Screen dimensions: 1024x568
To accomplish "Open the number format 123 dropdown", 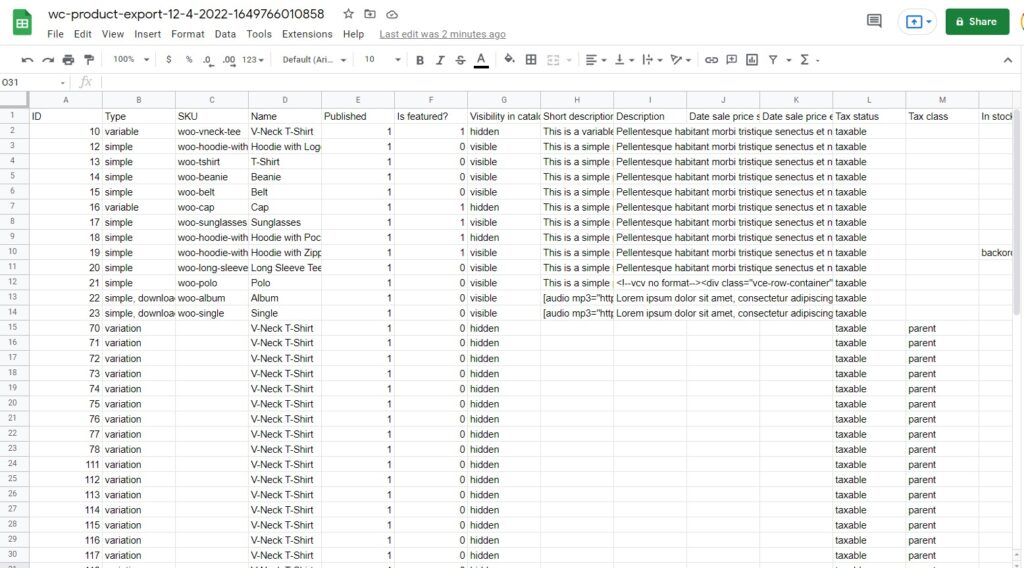I will click(x=253, y=60).
